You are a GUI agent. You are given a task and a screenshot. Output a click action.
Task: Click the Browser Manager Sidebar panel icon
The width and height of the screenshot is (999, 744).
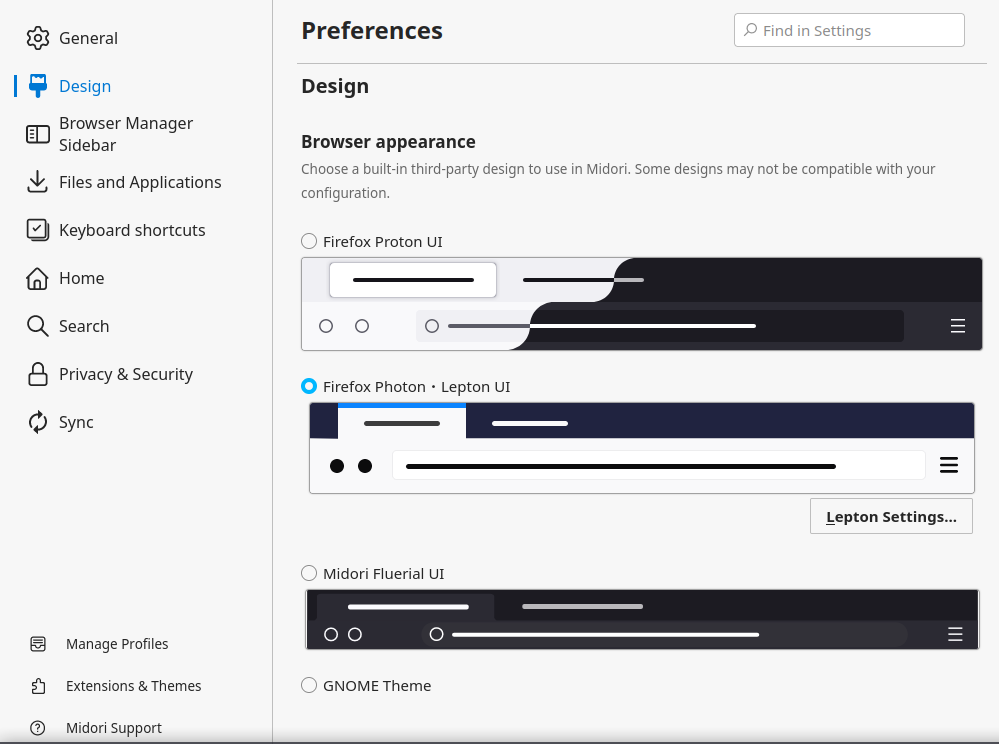pos(38,134)
